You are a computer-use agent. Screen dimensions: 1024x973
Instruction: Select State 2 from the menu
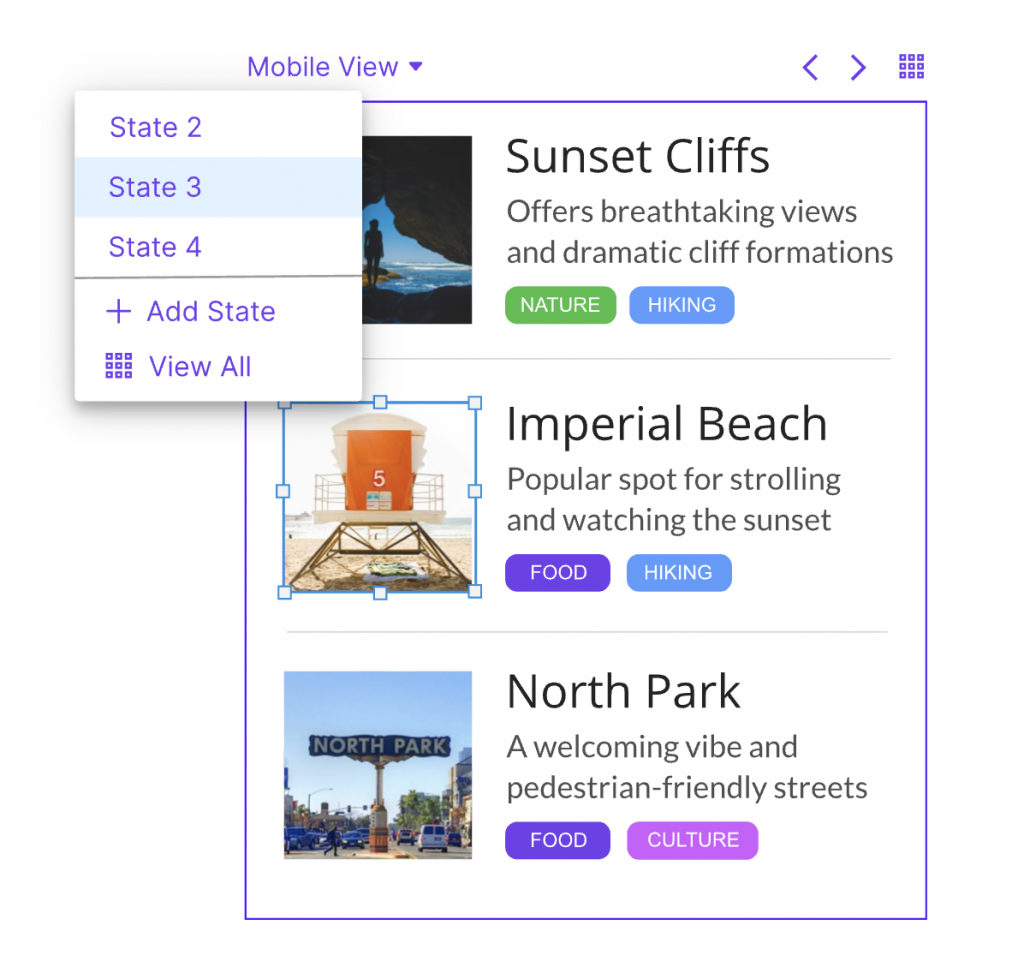tap(155, 128)
